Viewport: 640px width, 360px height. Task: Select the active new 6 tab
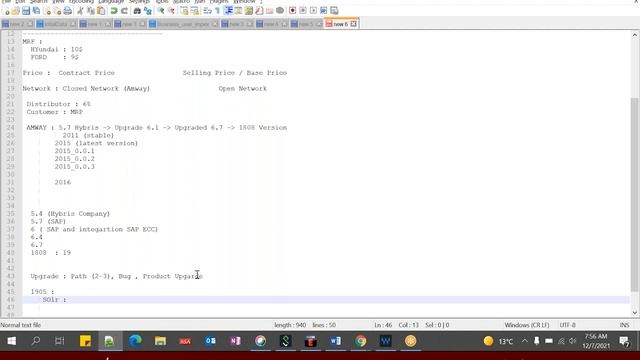coord(341,24)
